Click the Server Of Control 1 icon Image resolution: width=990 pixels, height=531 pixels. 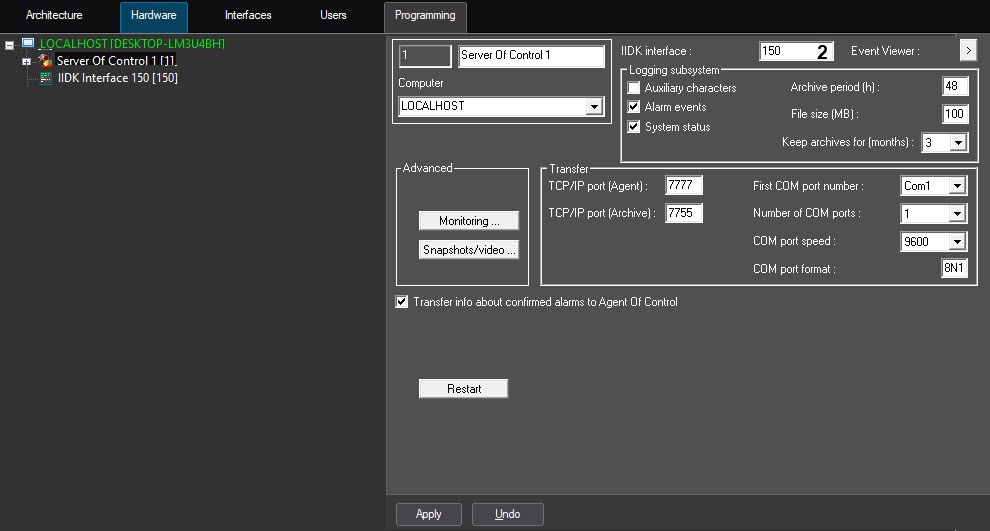click(45, 61)
